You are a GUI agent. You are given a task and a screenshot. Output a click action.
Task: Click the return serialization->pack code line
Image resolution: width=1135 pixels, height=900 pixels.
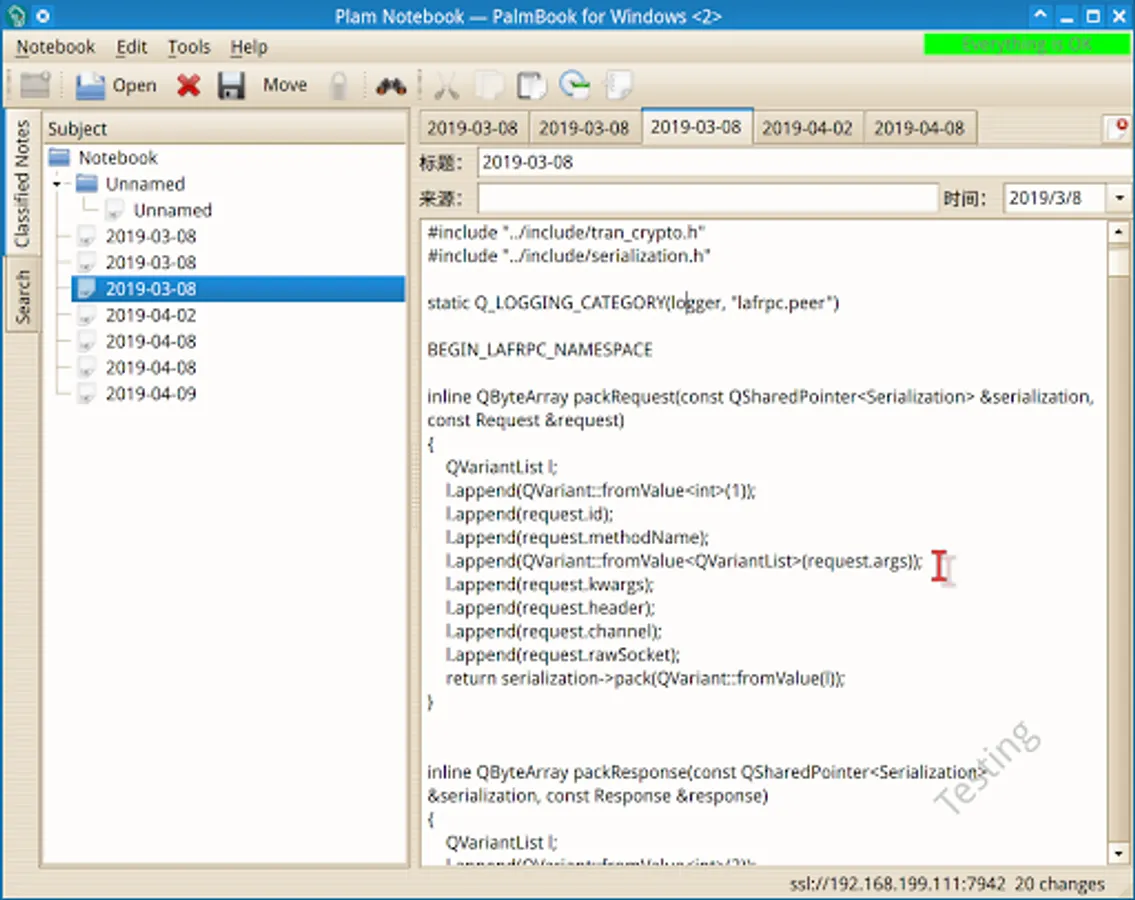tap(645, 678)
